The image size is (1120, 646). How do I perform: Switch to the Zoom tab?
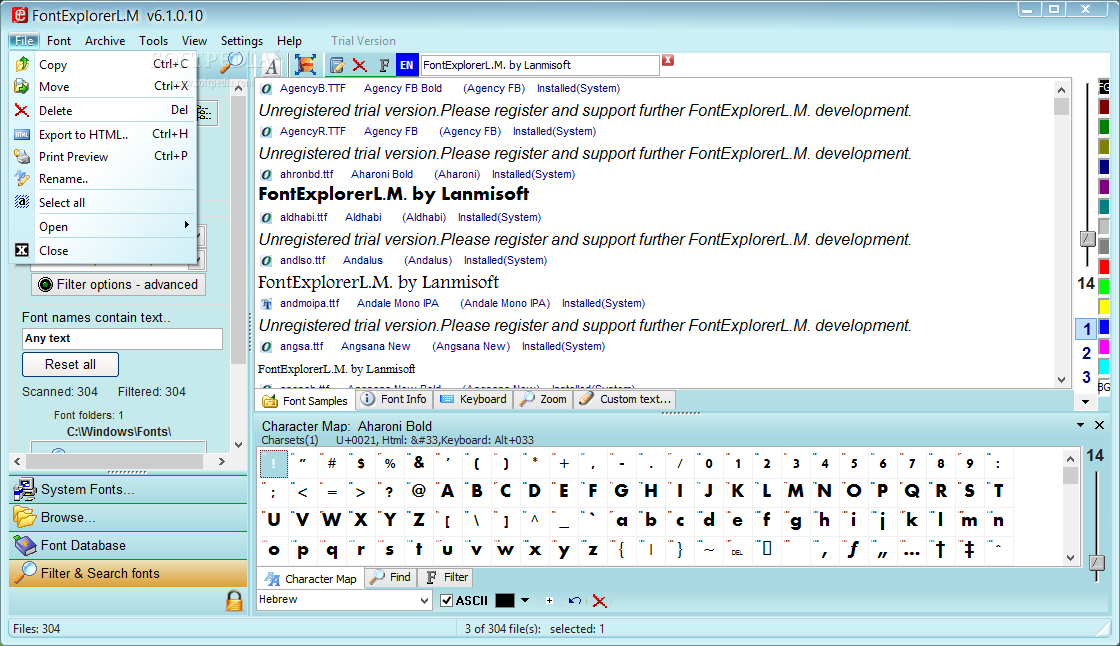(x=544, y=399)
